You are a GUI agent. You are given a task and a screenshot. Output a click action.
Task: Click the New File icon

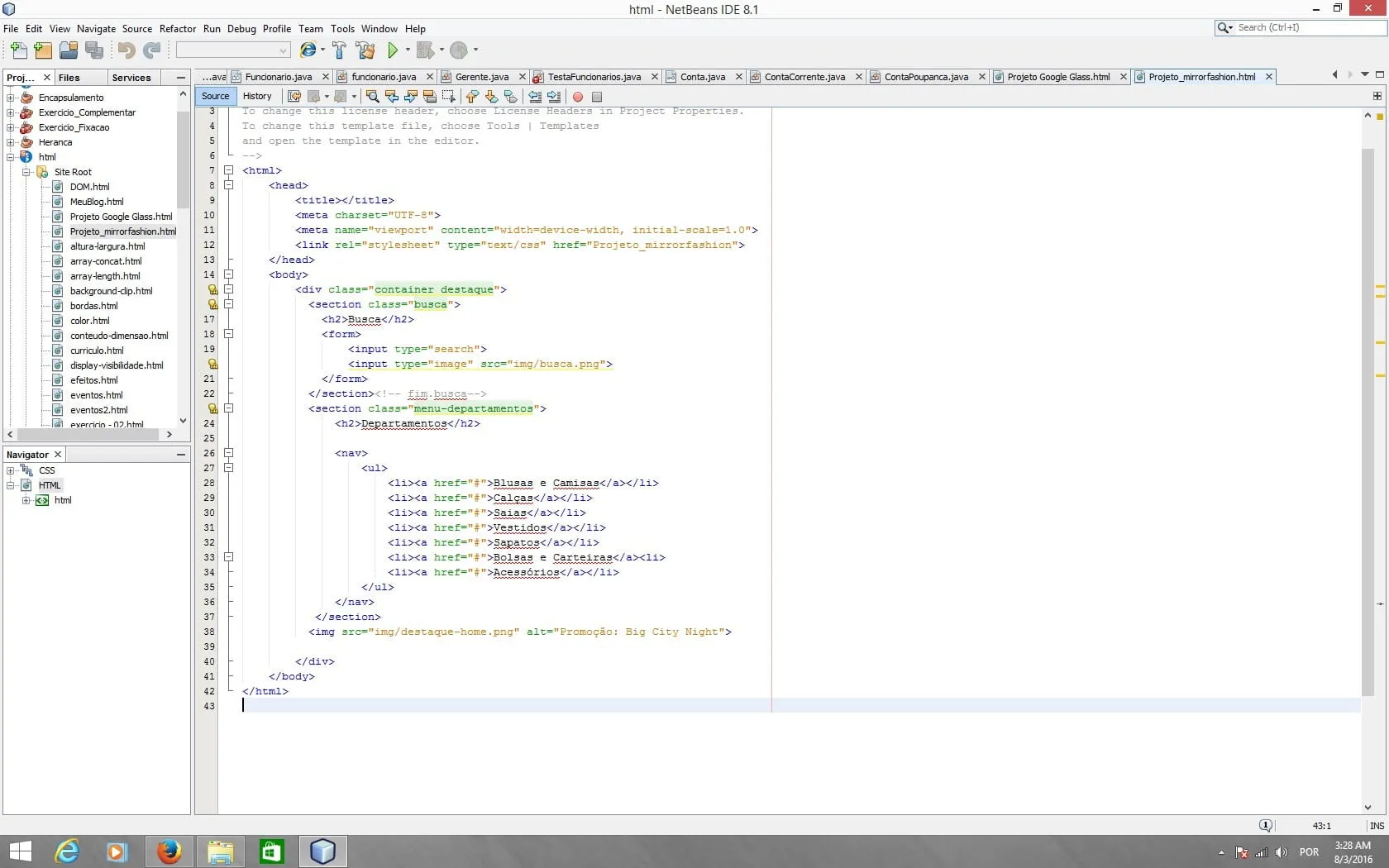coord(18,50)
